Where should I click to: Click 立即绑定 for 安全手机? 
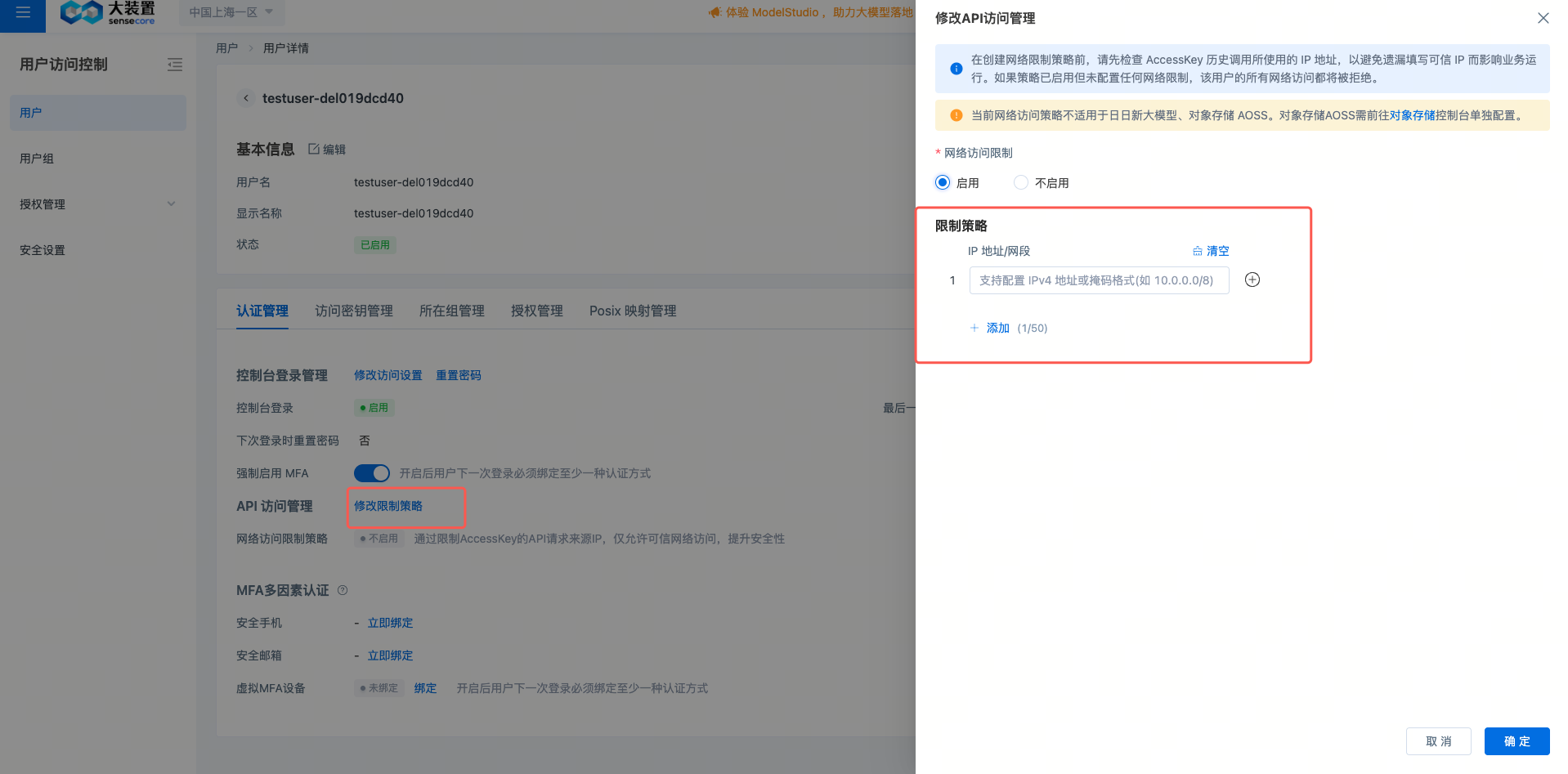[x=390, y=623]
